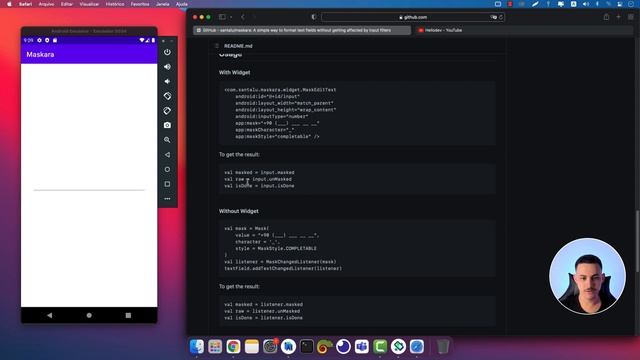The image size is (640, 360).
Task: Open Safari share icon
Action: click(x=607, y=17)
